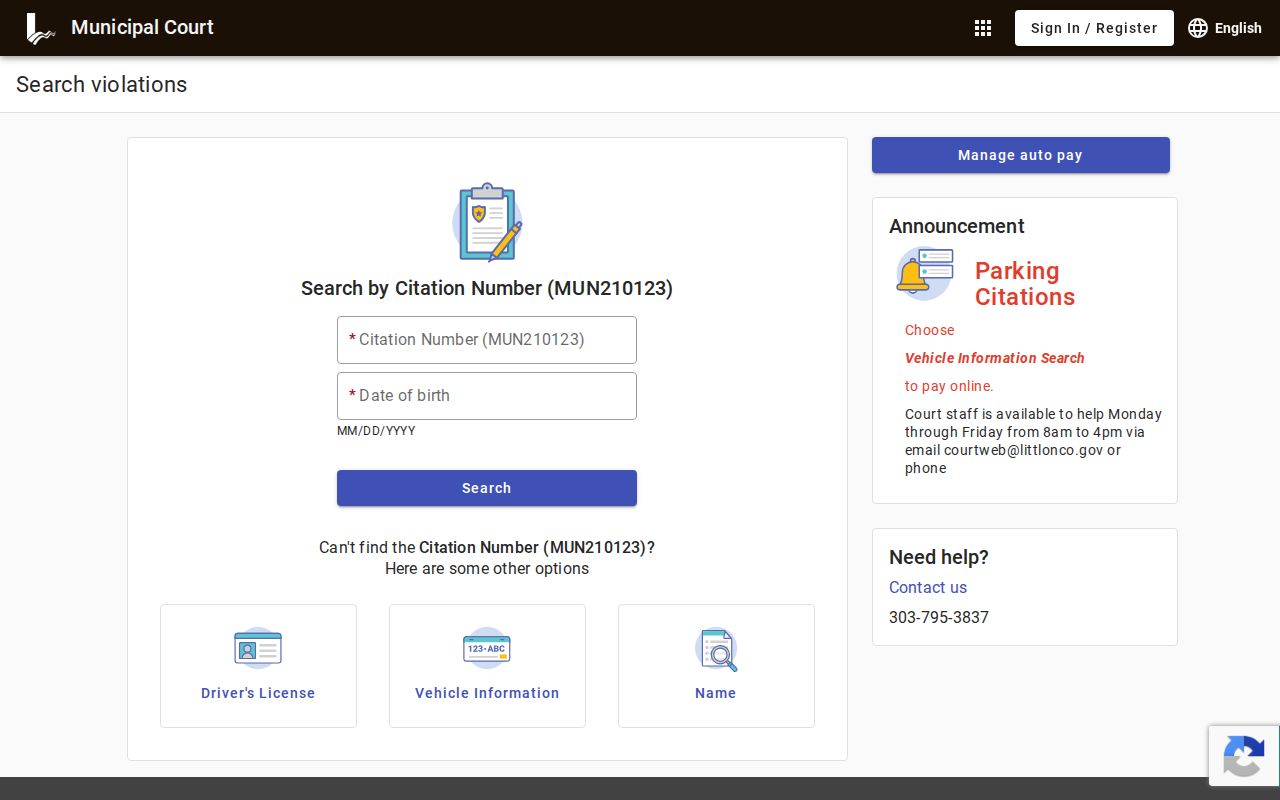The image size is (1280, 800).
Task: Click the announcement bell icon
Action: coord(924,273)
